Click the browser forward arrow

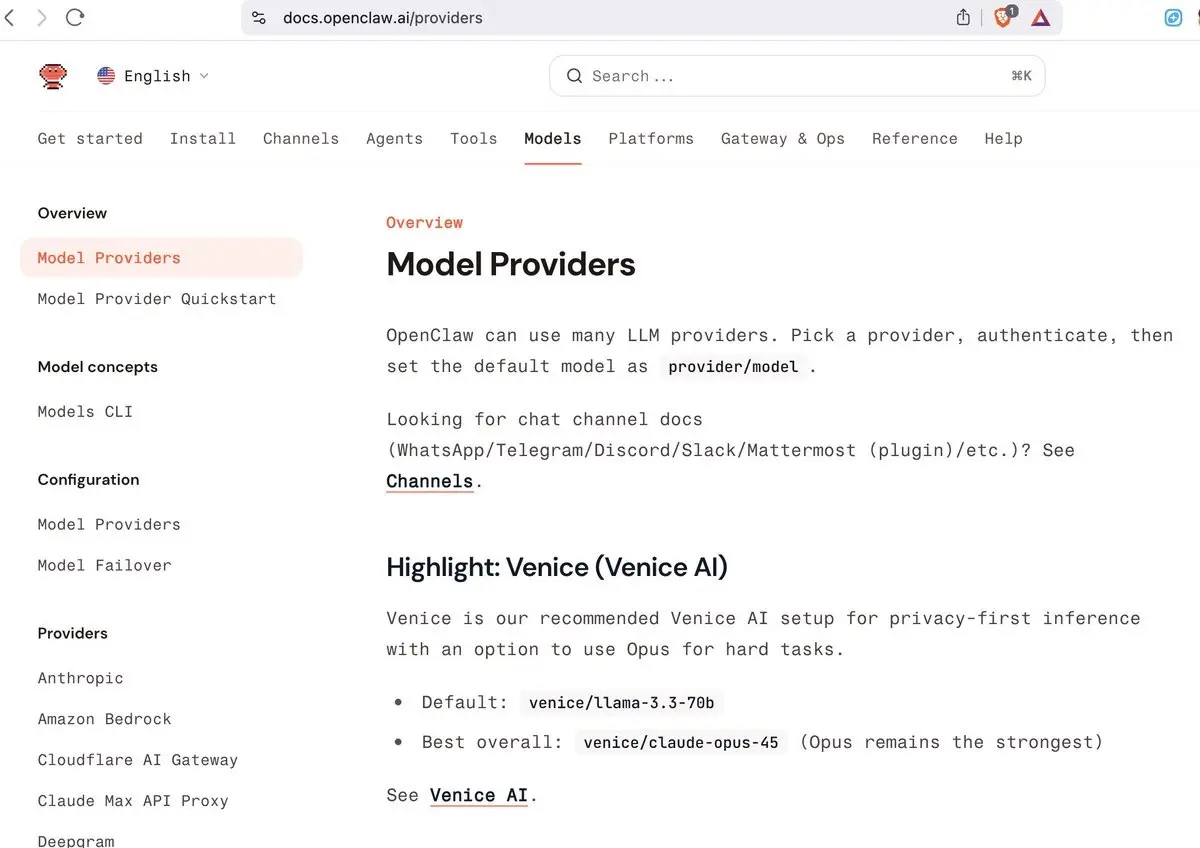(x=41, y=17)
